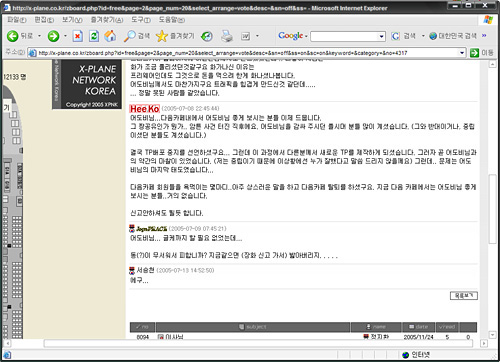Go to the Home page icon
This screenshot has height=362, width=500.
110,36
